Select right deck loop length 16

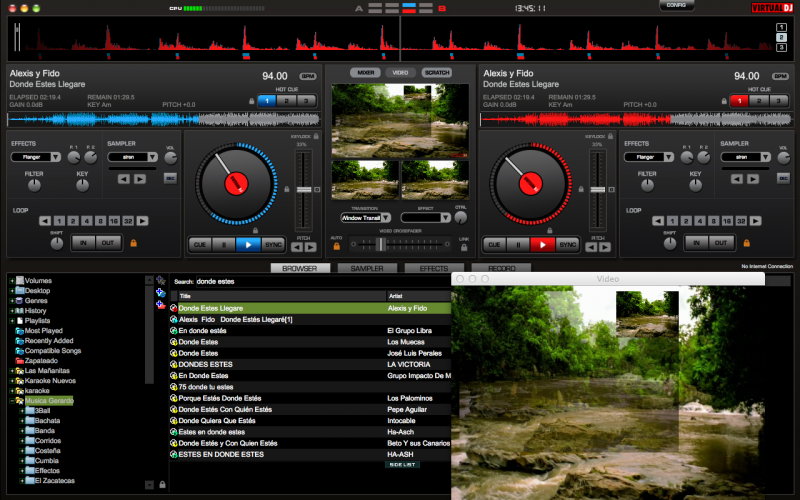coord(727,221)
